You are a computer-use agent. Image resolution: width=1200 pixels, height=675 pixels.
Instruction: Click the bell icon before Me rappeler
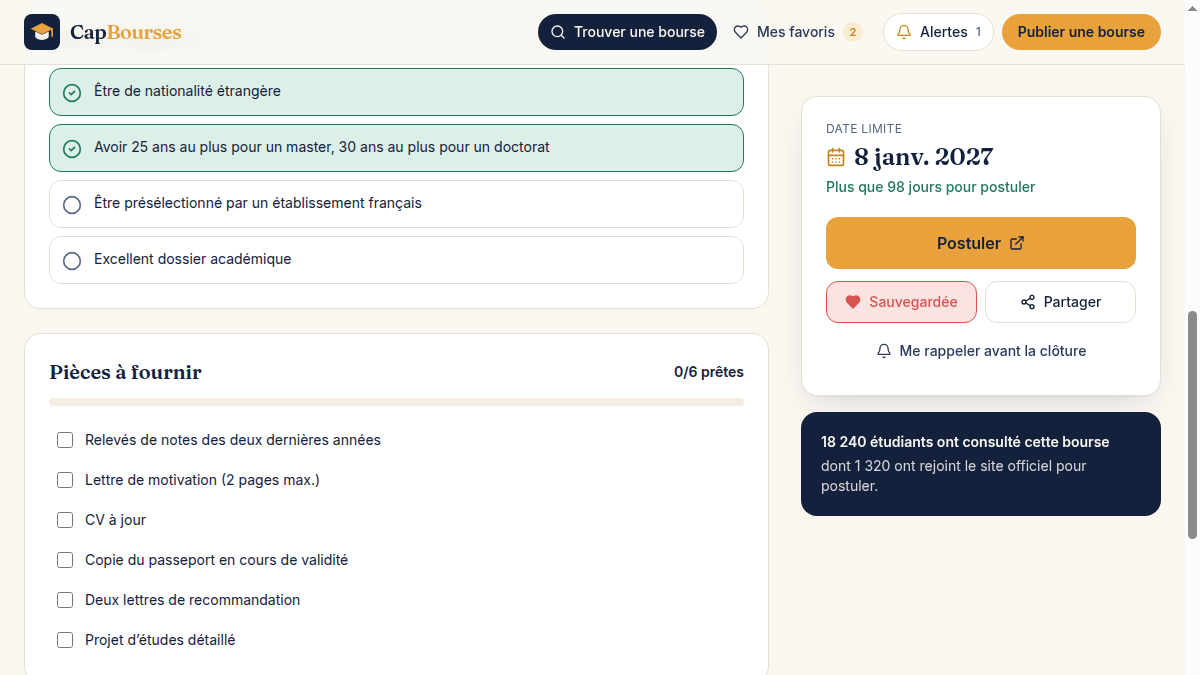tap(884, 351)
